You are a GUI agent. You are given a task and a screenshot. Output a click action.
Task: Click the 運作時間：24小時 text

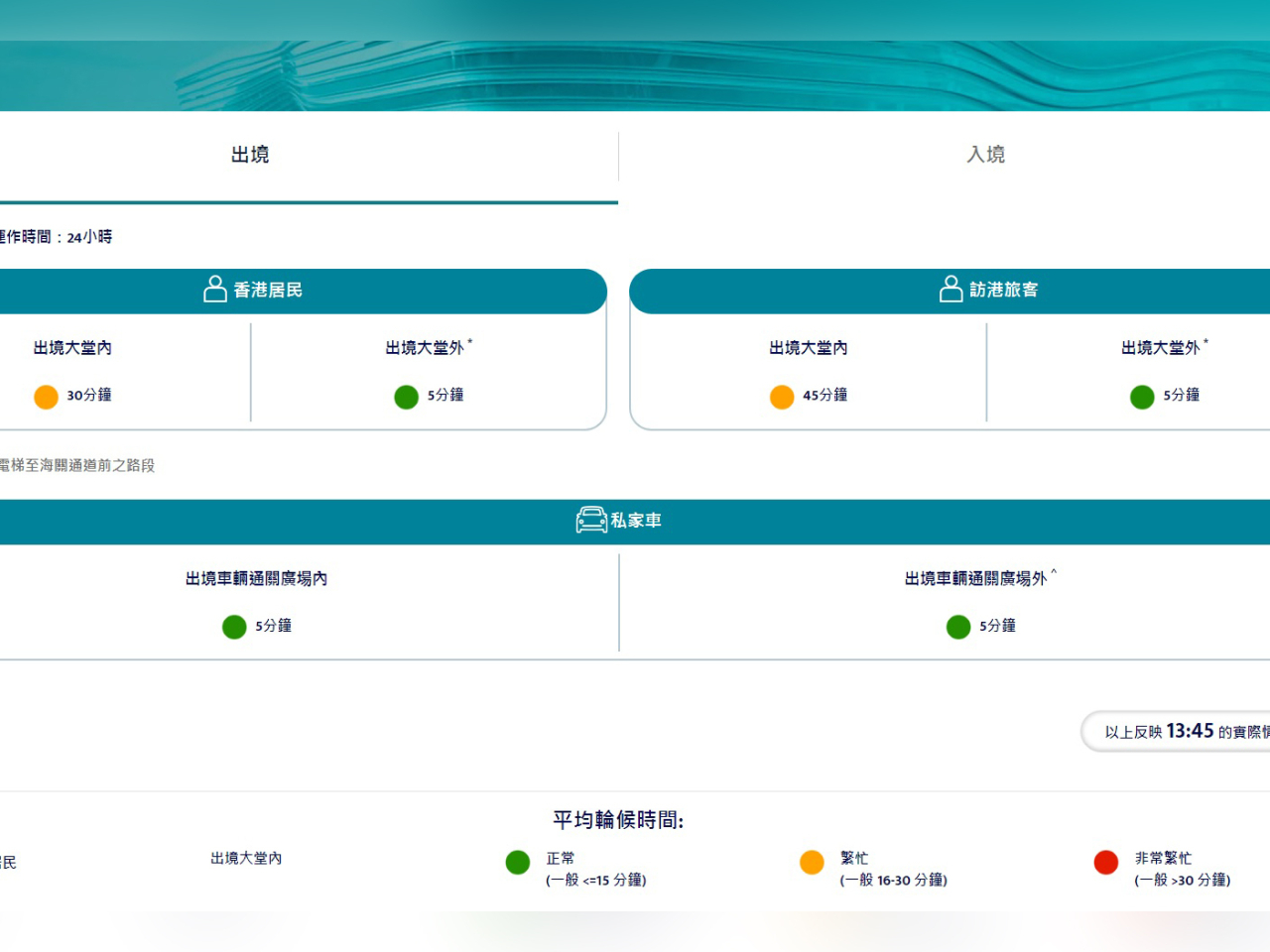[x=56, y=237]
